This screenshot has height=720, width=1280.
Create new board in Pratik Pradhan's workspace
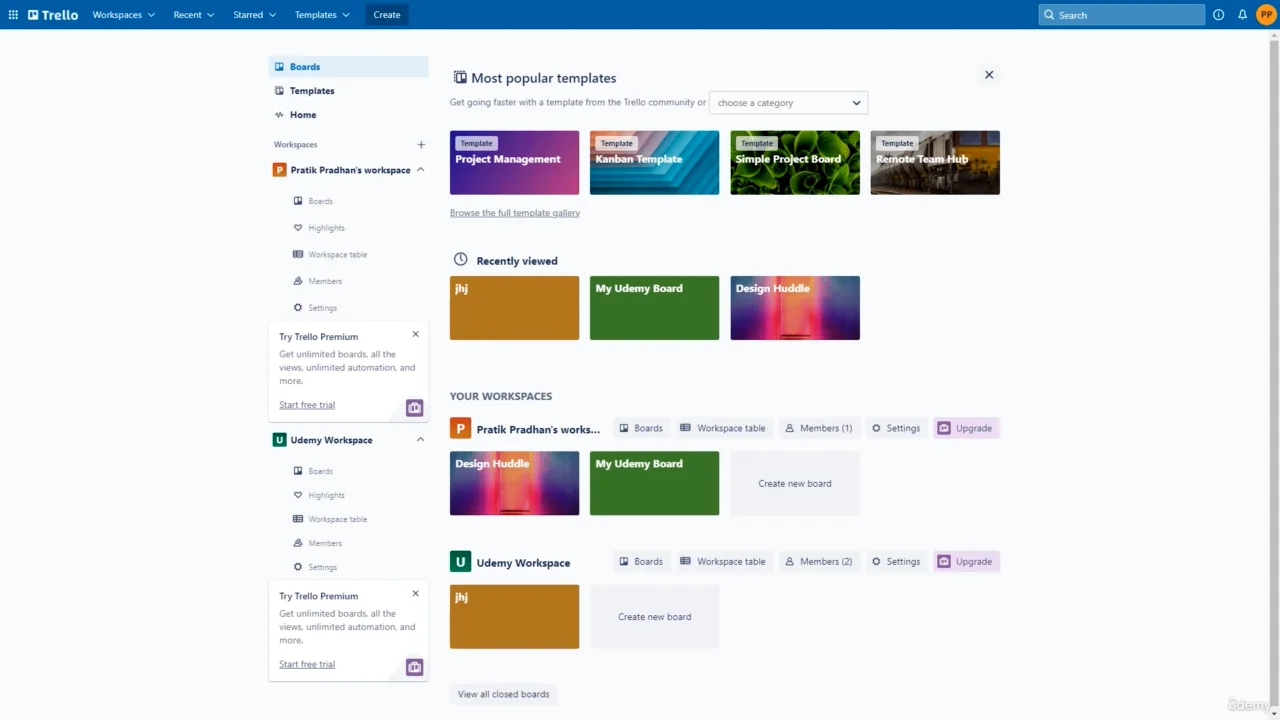tap(795, 484)
